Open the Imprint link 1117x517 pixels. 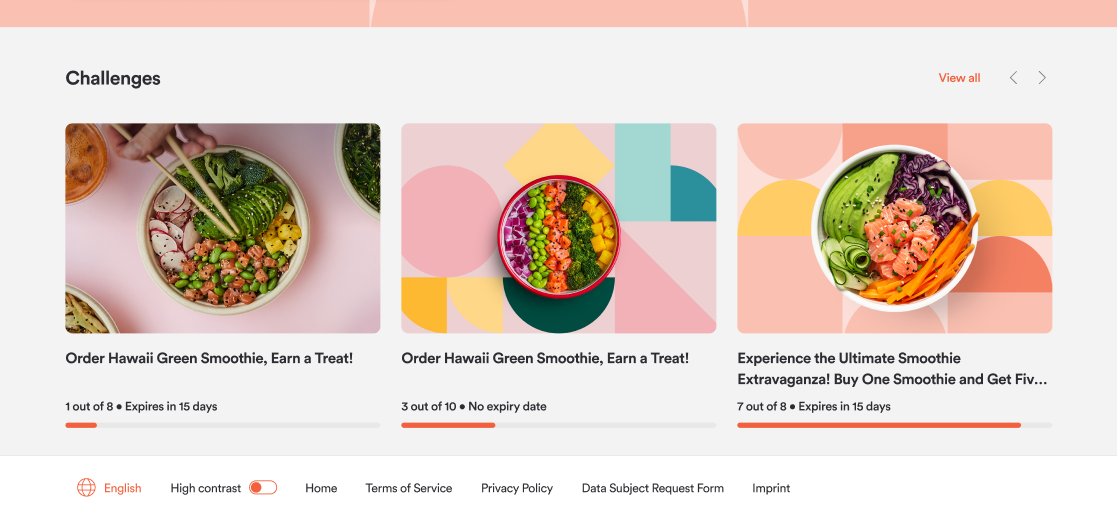click(x=771, y=489)
